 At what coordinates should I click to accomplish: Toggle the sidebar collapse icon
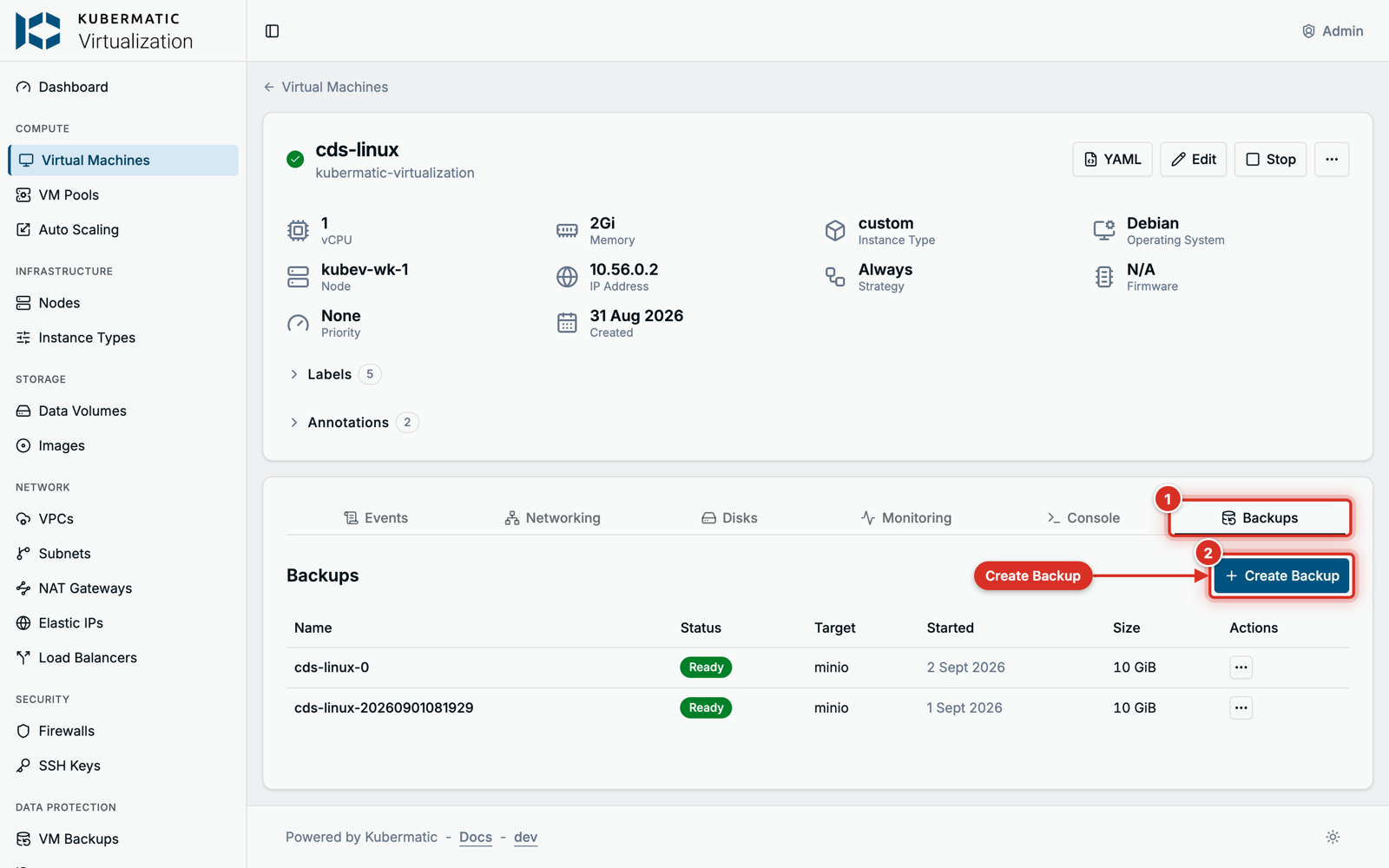(x=272, y=31)
